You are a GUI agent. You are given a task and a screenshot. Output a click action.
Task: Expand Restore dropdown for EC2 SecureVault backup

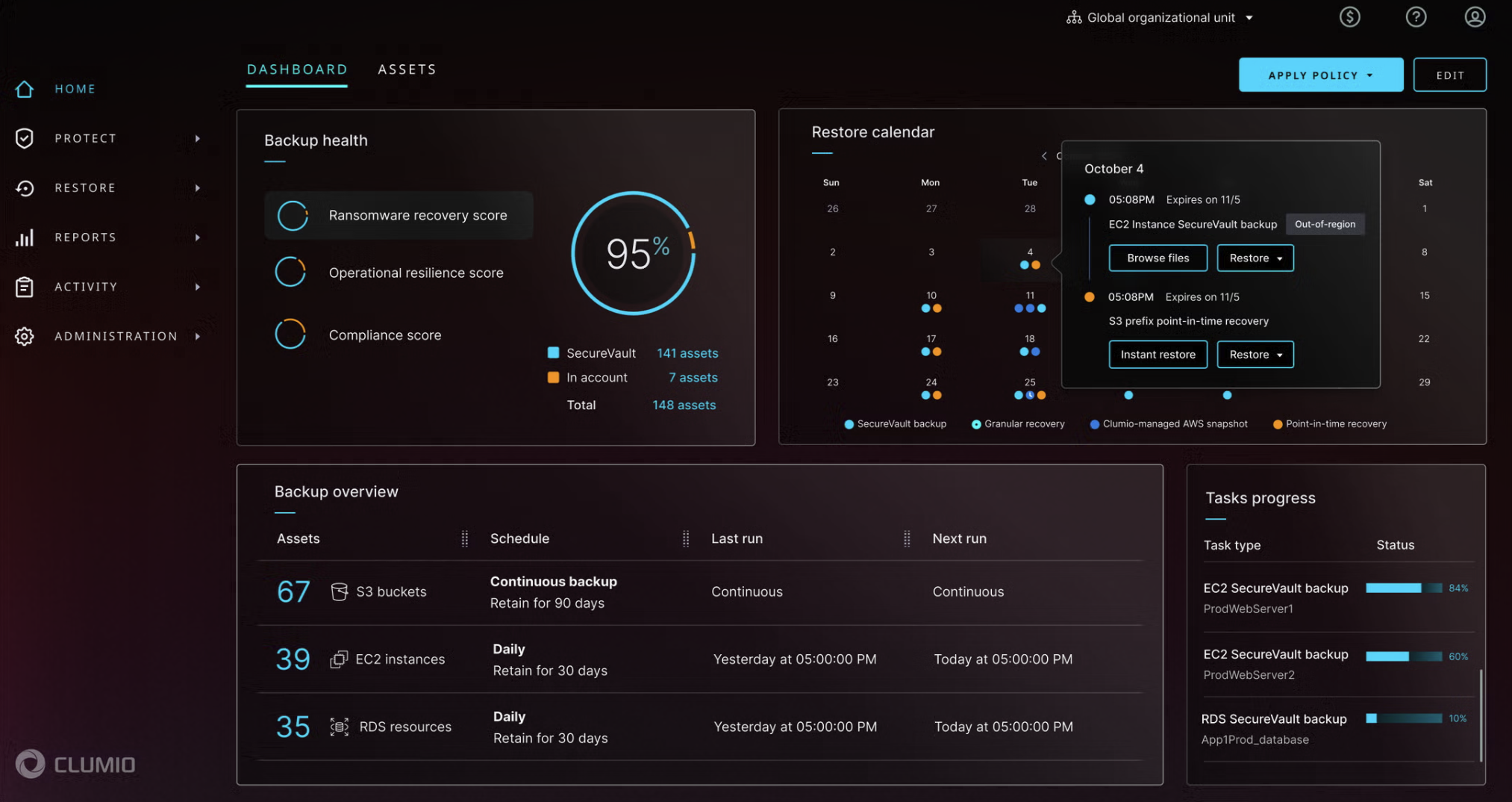coord(1255,258)
